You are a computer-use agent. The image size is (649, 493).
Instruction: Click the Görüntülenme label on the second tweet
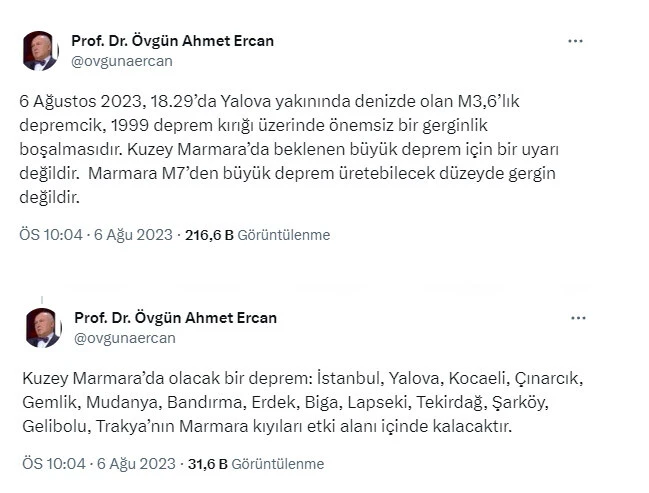pos(279,464)
